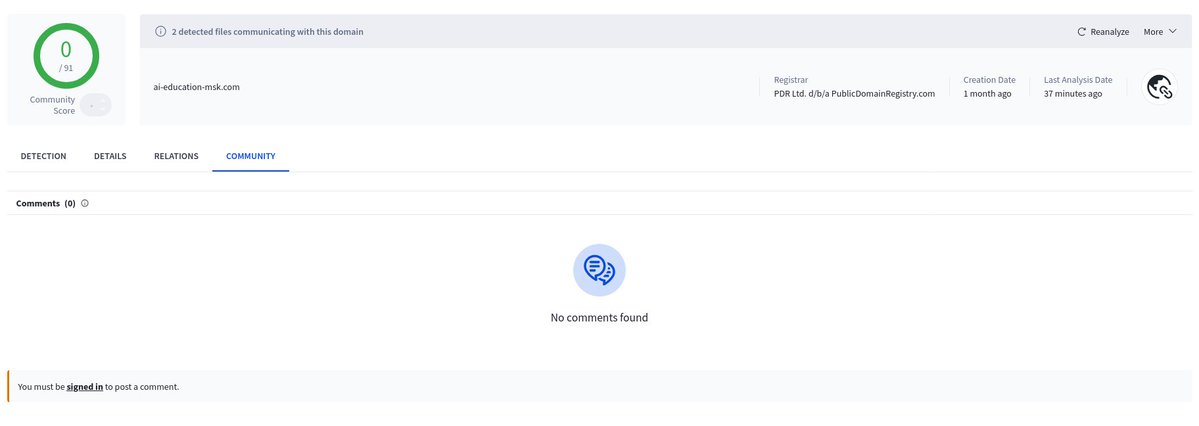The image size is (1199, 426).
Task: Click the No comments found message
Action: (x=600, y=317)
